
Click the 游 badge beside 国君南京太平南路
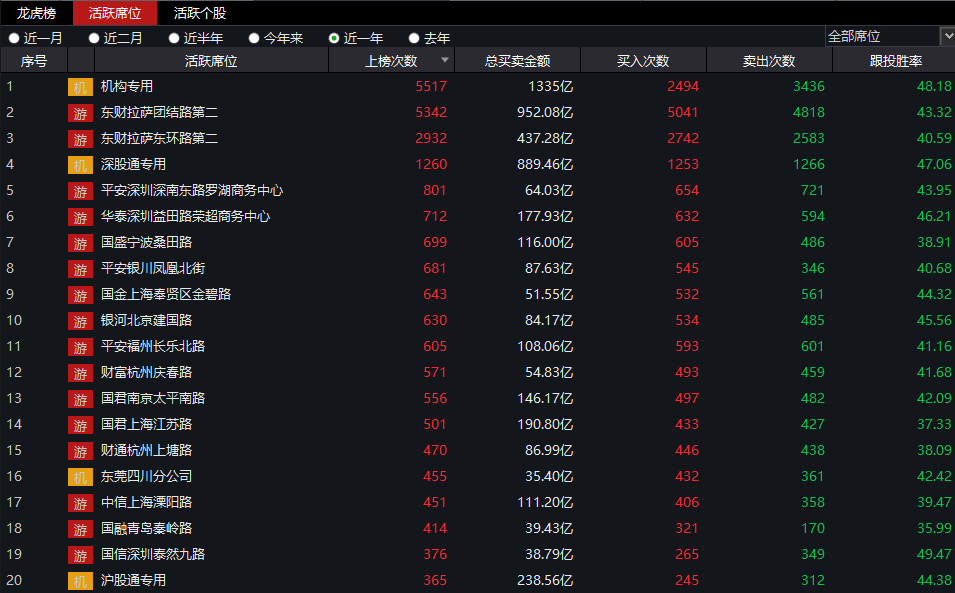point(80,399)
